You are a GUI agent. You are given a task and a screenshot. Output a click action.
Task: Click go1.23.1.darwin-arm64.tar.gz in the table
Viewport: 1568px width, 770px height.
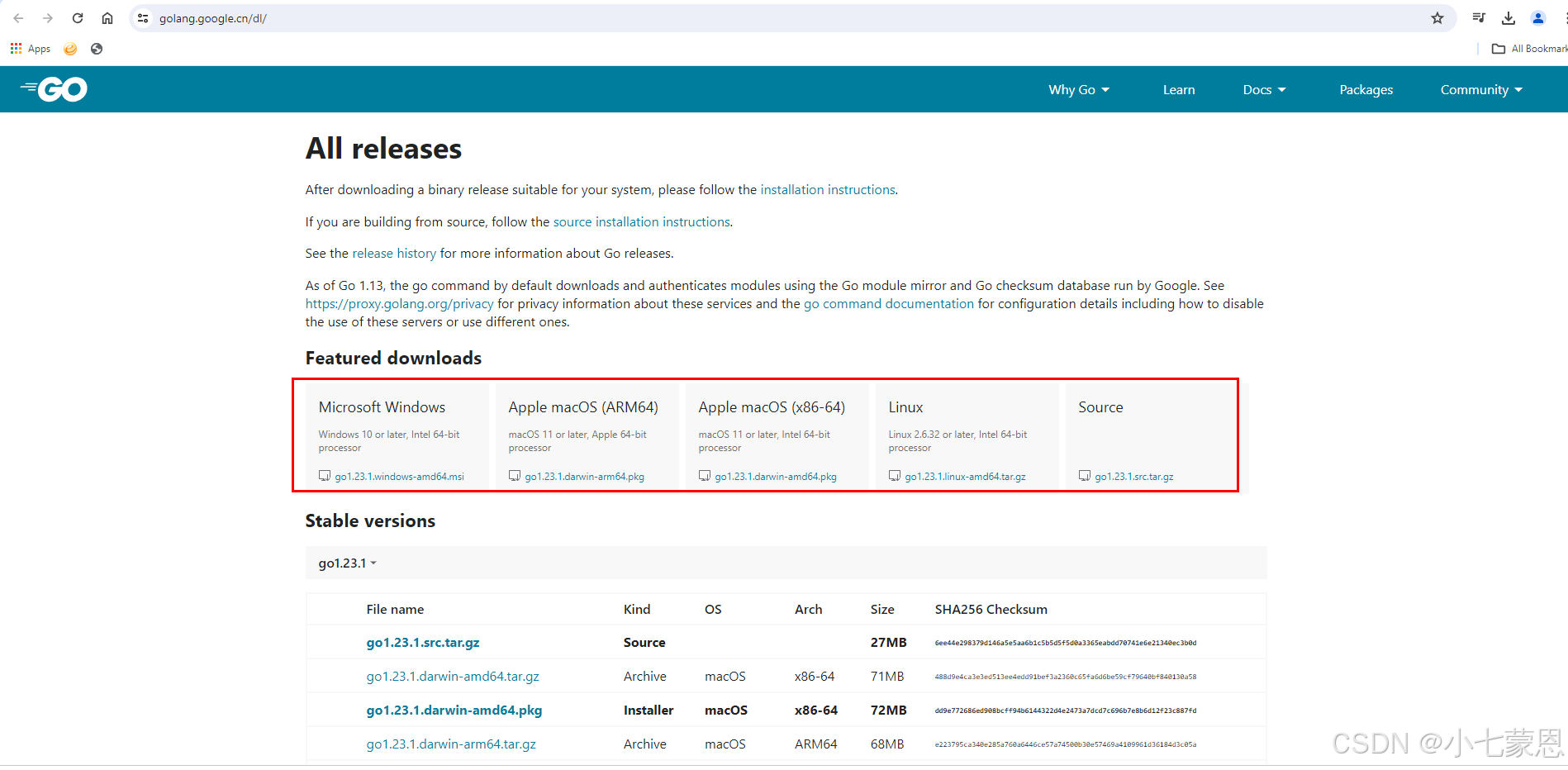(451, 744)
